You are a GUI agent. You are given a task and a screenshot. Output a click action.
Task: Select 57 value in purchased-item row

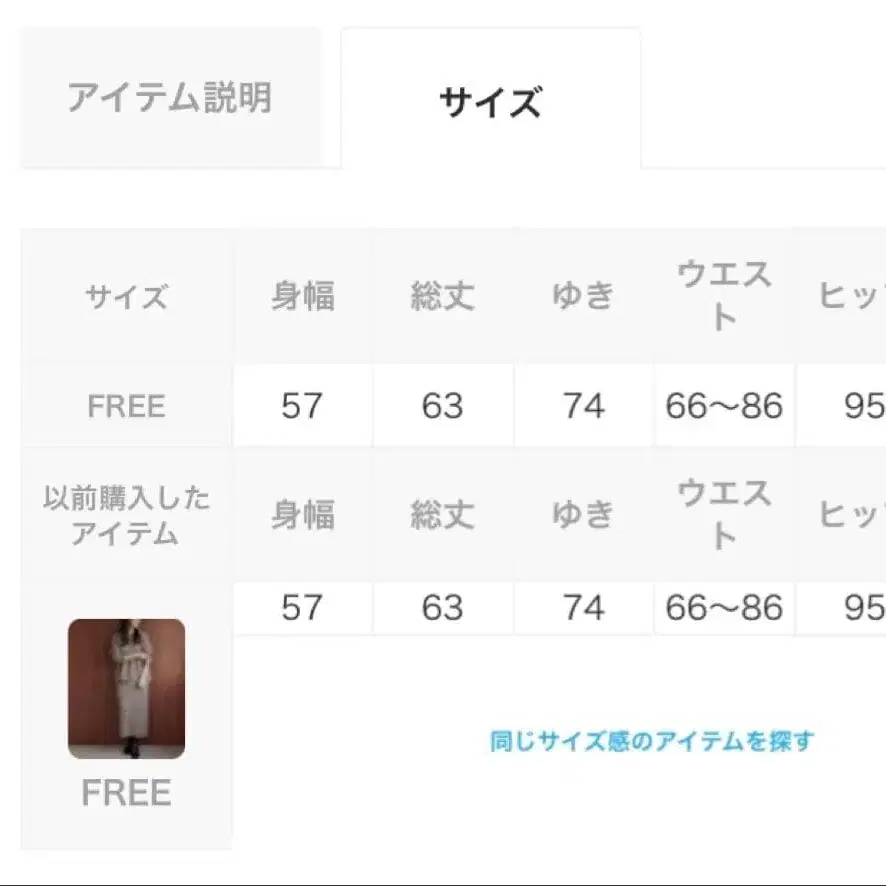click(302, 607)
